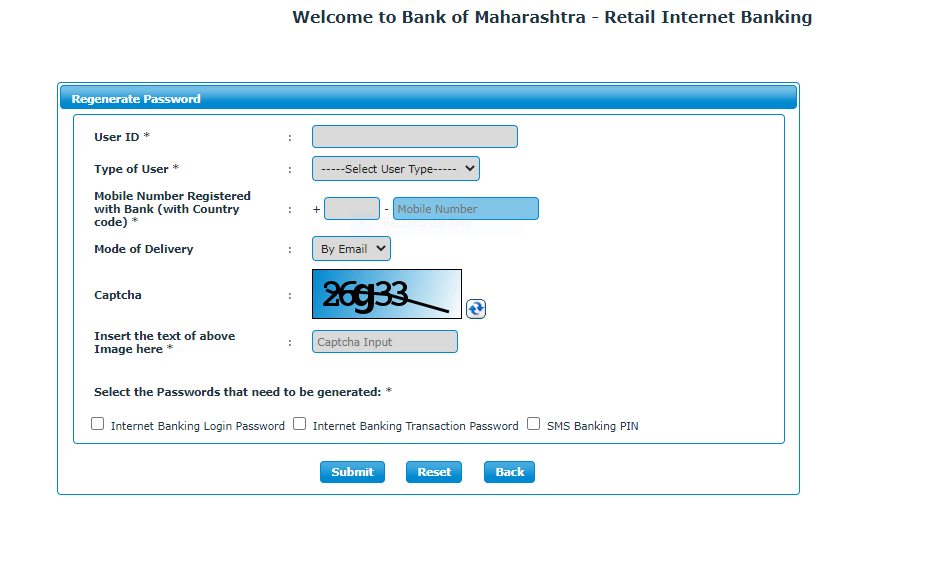Click the Reset button
This screenshot has width=929, height=566.
[434, 472]
